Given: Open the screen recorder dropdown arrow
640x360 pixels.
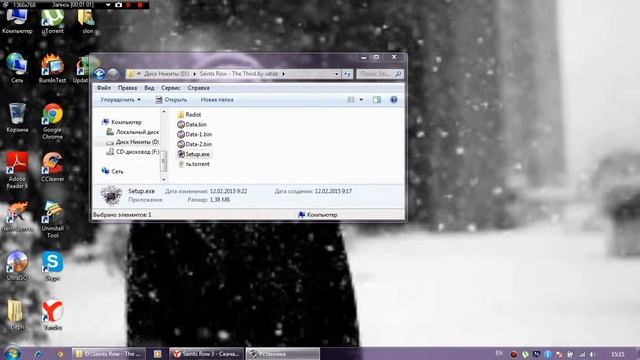Looking at the screenshot, I should [108, 5].
